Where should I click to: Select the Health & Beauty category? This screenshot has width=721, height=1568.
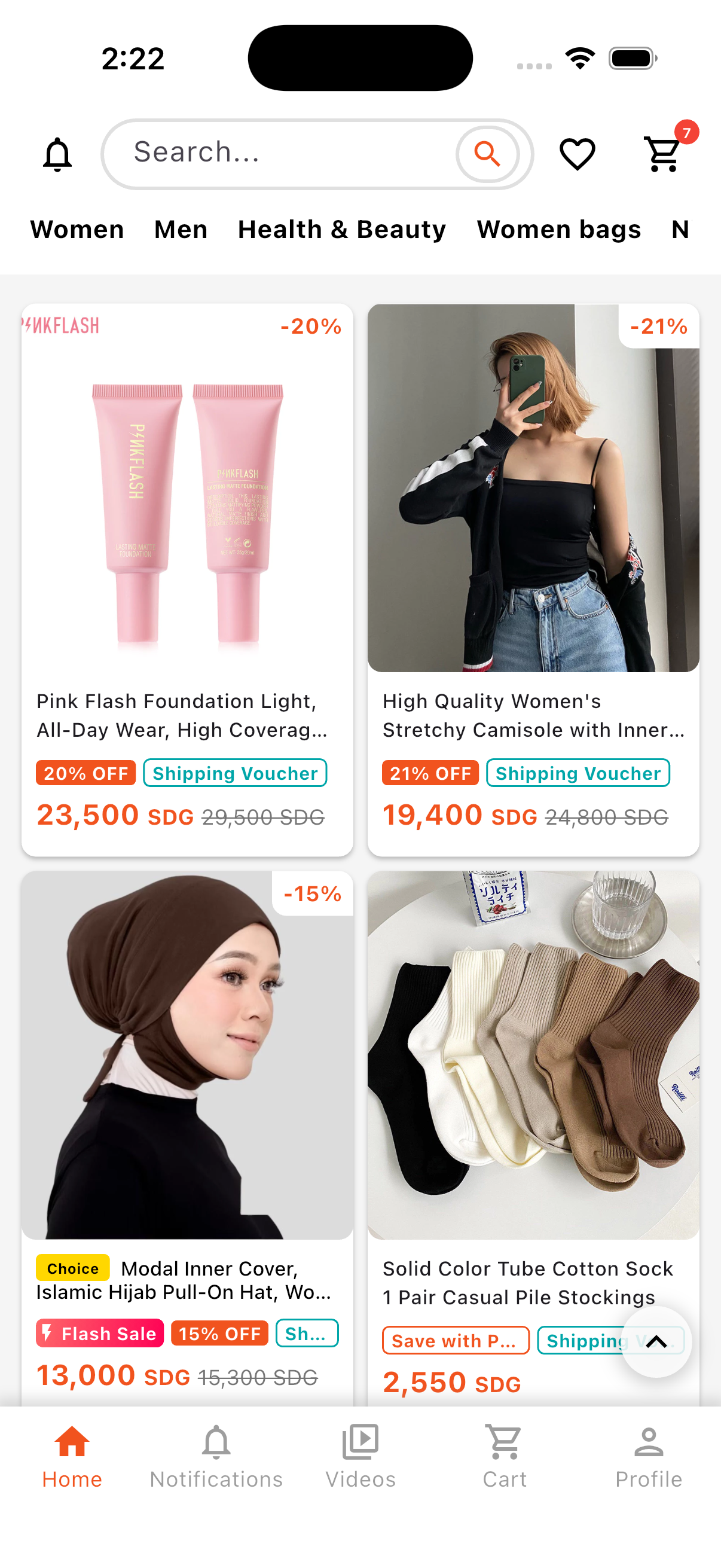pyautogui.click(x=341, y=230)
